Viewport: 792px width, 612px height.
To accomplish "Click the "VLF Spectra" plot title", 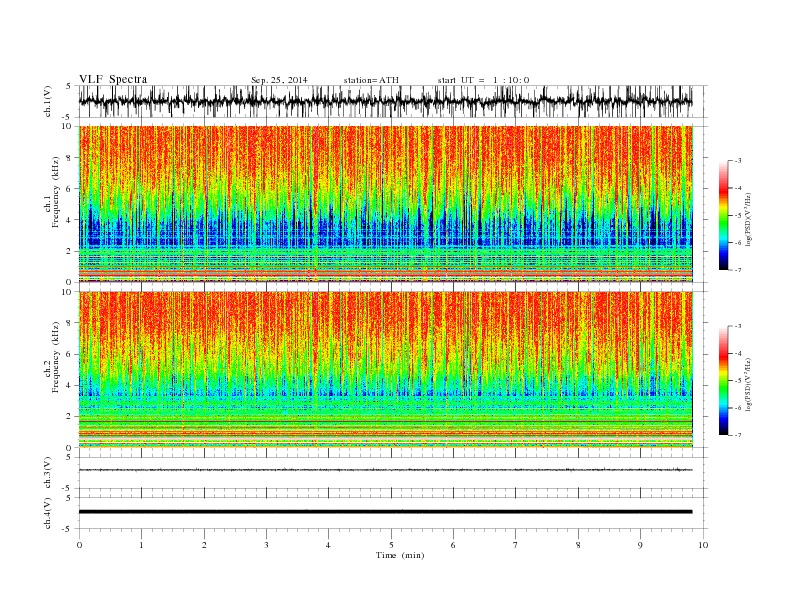I will 113,79.
